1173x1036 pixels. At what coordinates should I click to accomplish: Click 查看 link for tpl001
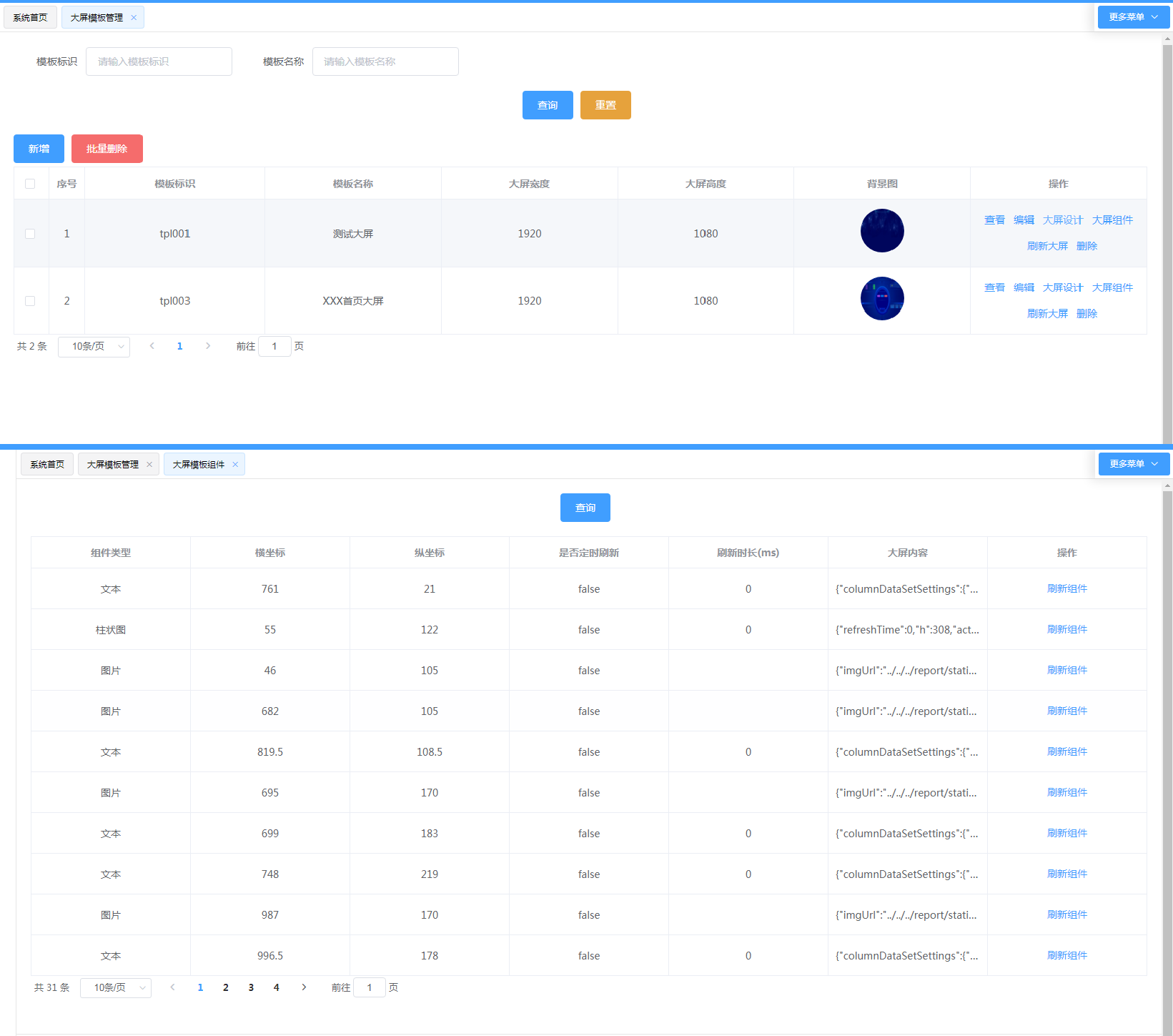[994, 220]
